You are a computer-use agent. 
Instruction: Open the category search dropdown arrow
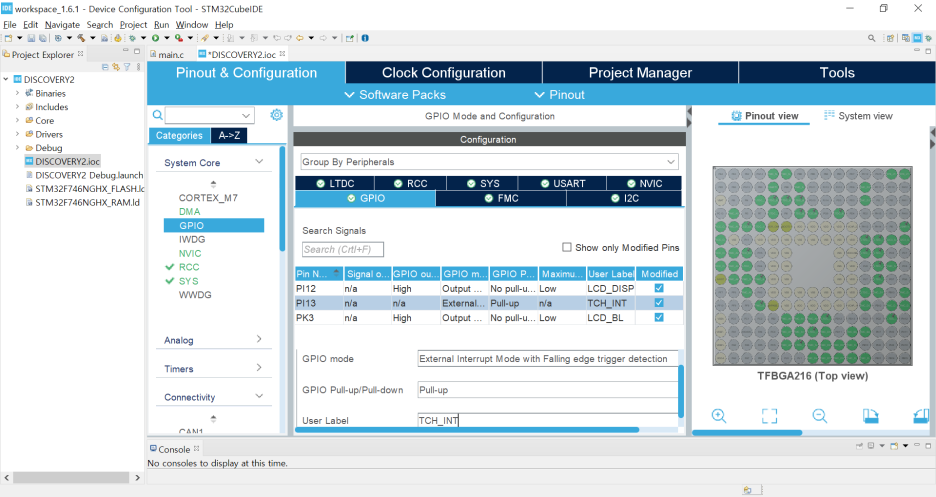point(246,115)
